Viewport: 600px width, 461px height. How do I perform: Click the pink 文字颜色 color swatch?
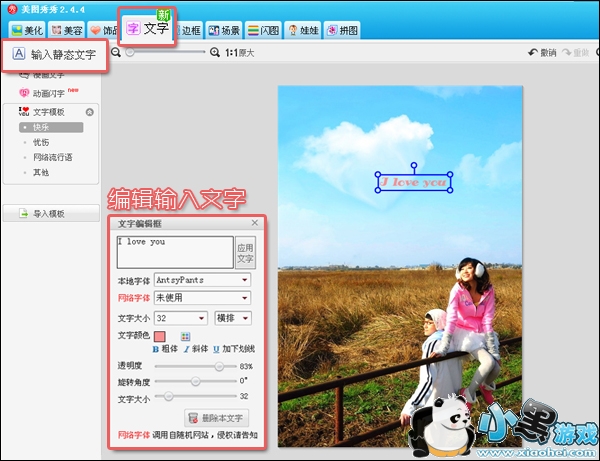(x=159, y=337)
